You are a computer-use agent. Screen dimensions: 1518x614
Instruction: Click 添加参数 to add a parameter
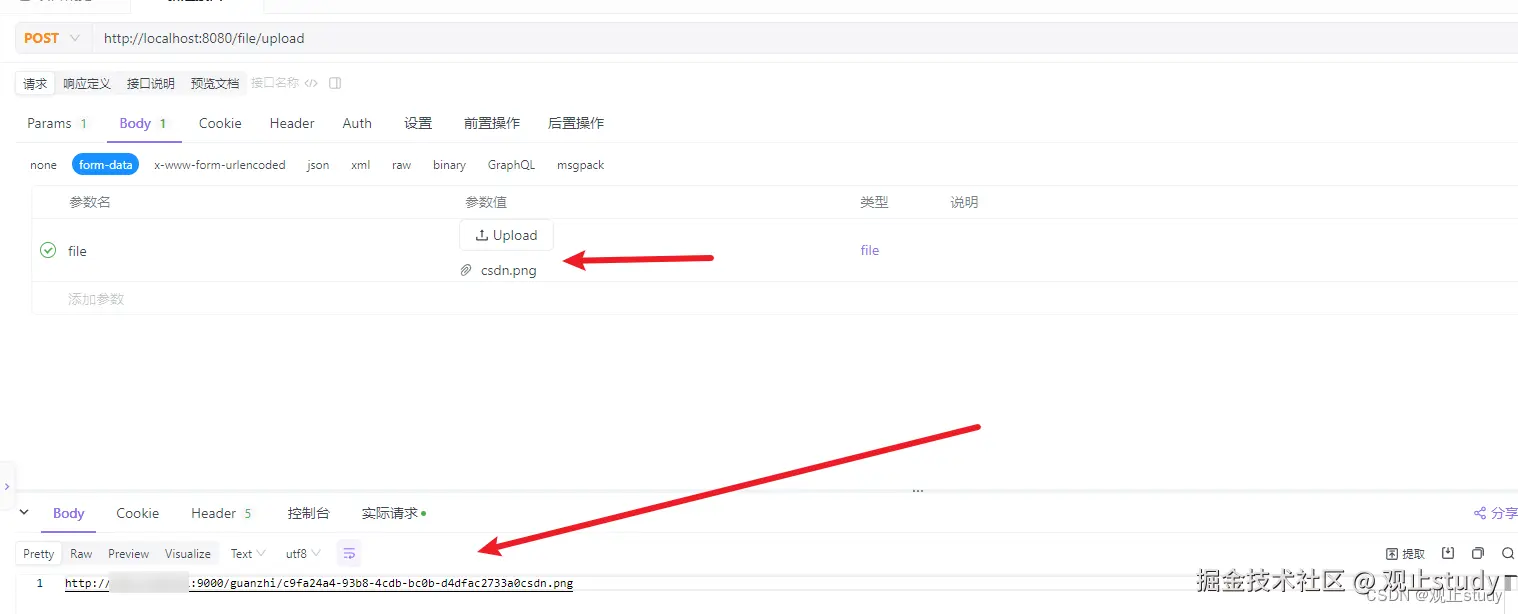95,298
